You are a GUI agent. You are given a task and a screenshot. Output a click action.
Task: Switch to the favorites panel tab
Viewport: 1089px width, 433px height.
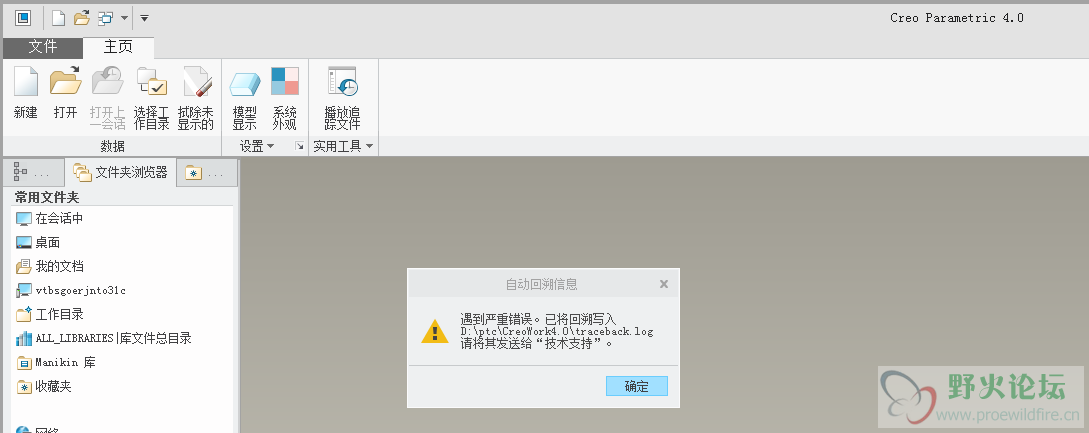pos(206,173)
